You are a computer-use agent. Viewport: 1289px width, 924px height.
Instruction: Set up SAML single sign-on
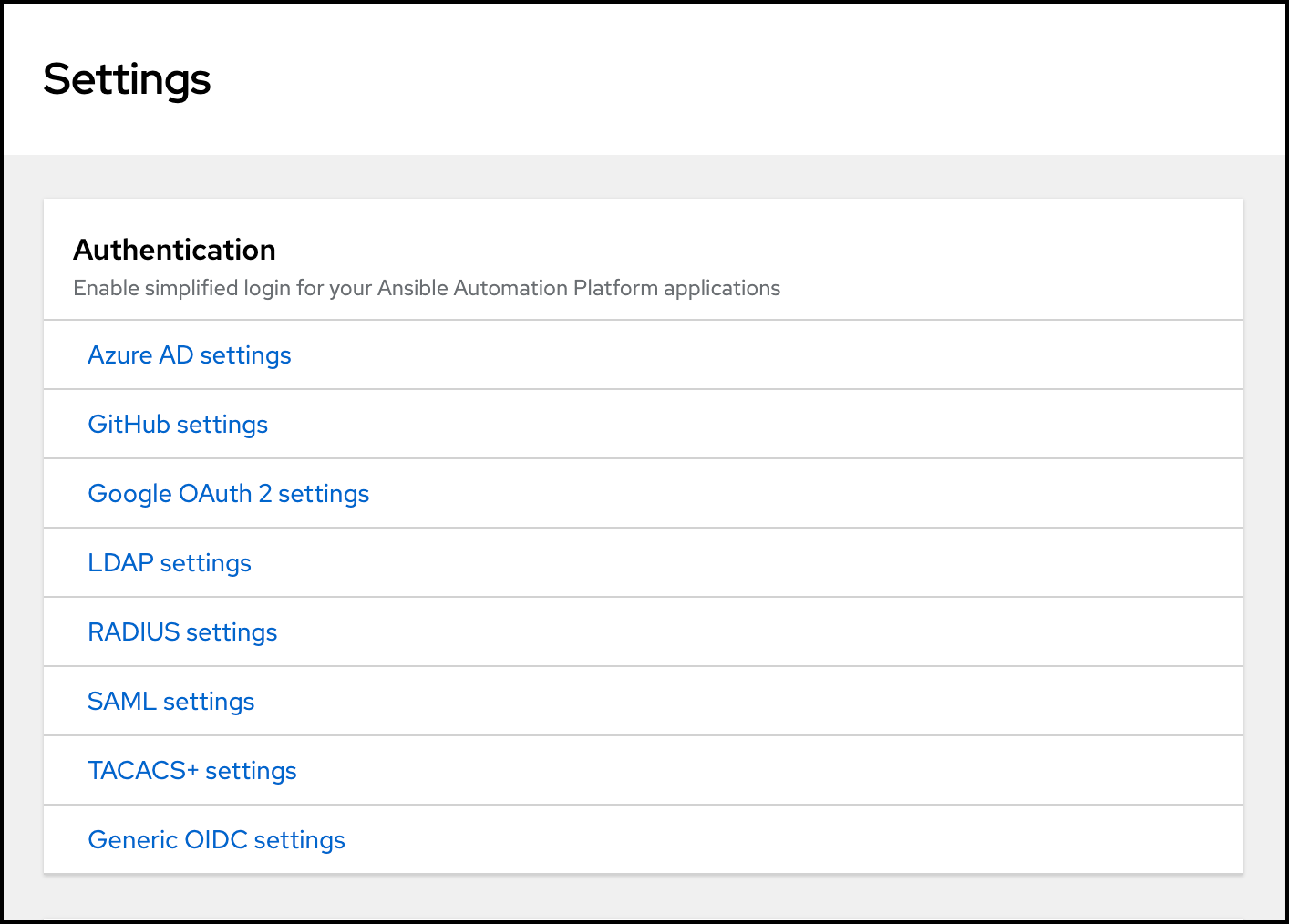170,702
